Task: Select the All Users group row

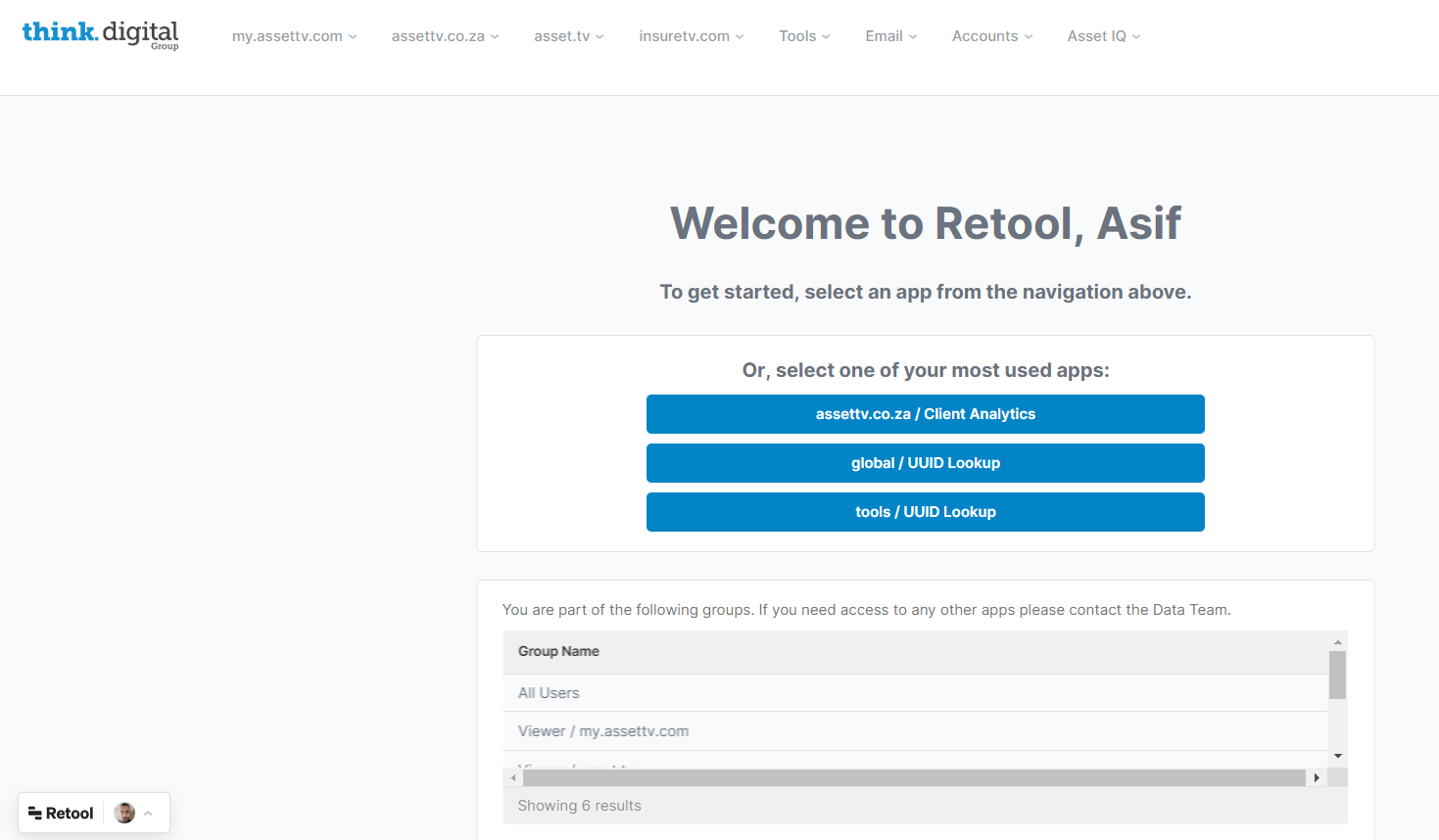Action: (x=915, y=693)
